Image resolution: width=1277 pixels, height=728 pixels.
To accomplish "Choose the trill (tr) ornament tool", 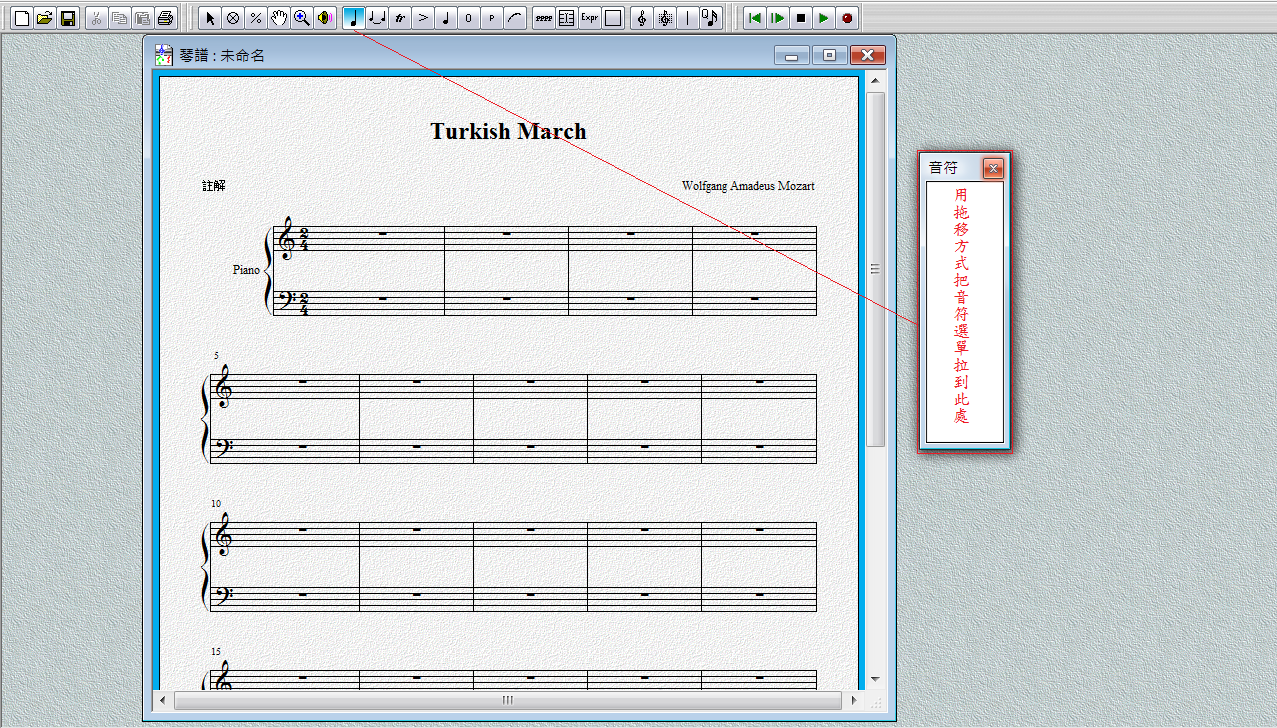I will (x=400, y=18).
